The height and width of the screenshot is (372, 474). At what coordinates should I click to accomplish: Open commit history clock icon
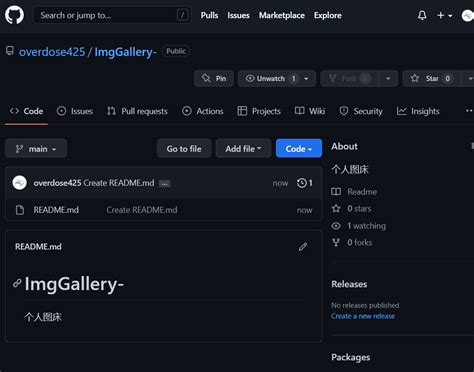pos(302,183)
